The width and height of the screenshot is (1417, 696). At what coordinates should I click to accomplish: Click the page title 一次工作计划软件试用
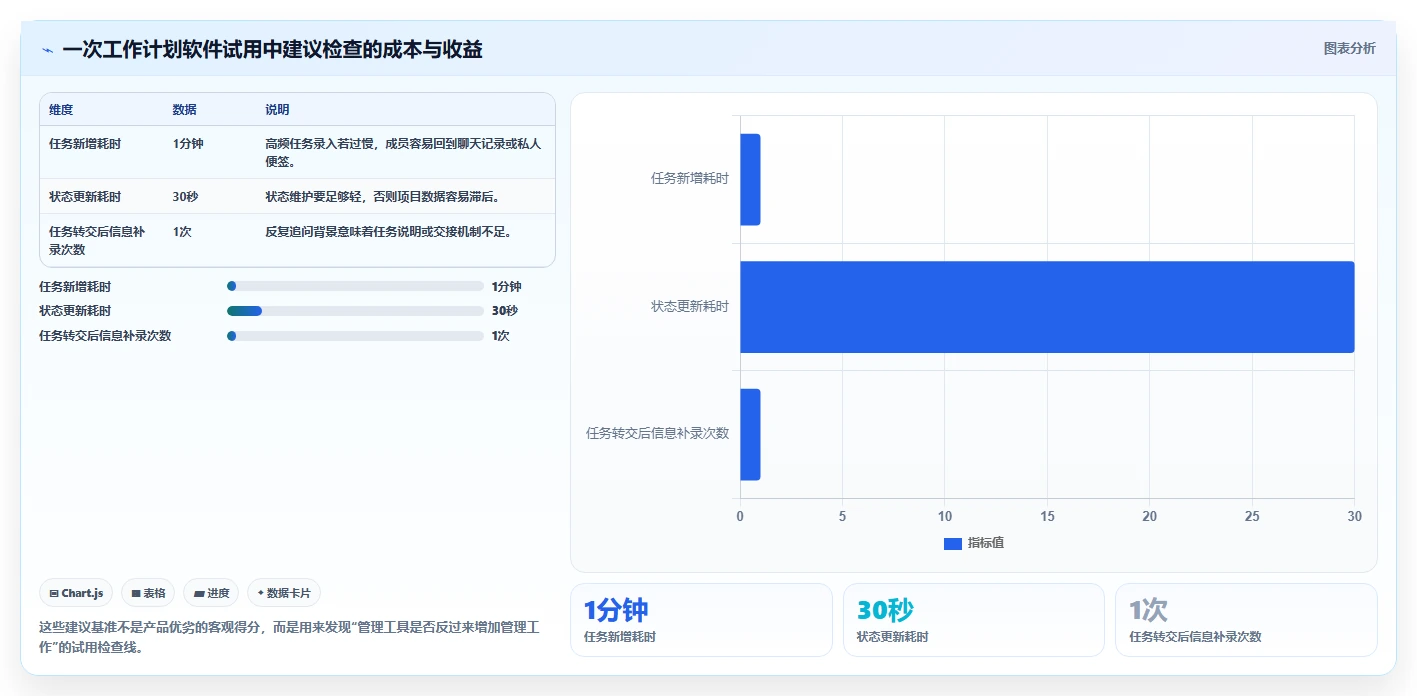[x=272, y=50]
